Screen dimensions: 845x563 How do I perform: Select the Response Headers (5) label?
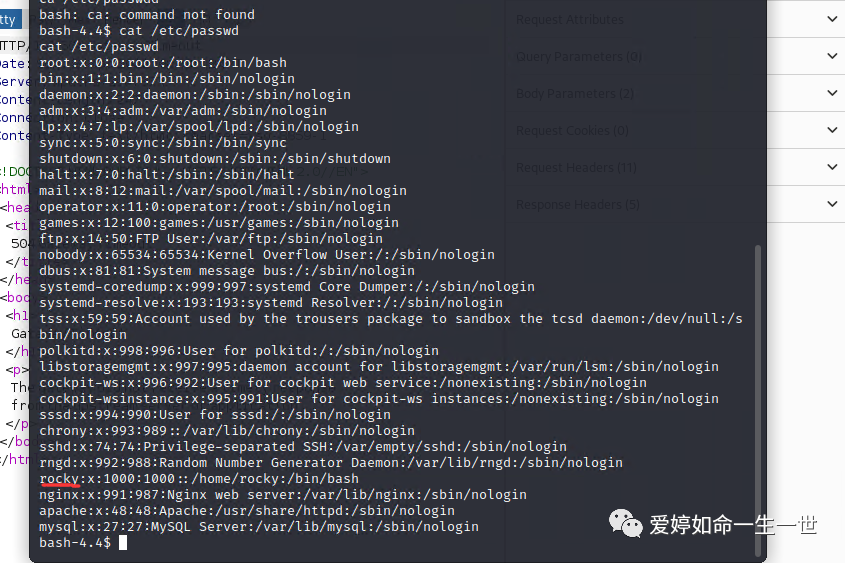(578, 205)
